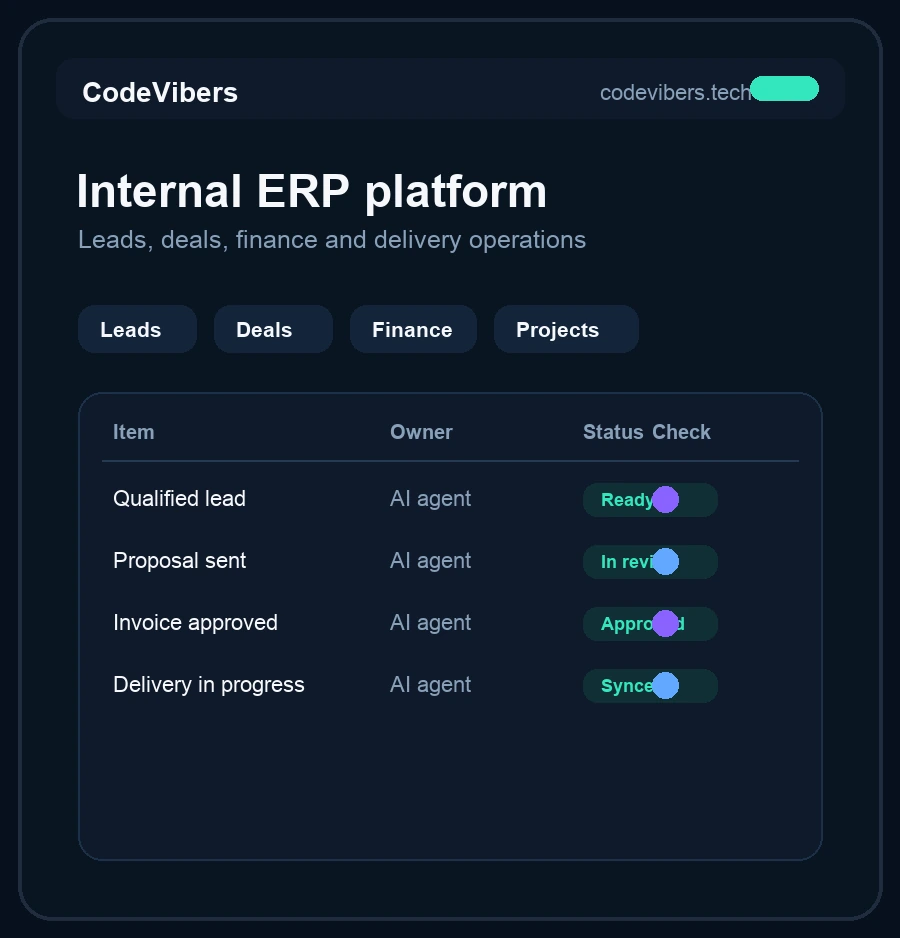Toggle the green pill next to codevibers.tech
900x938 pixels.
[785, 89]
